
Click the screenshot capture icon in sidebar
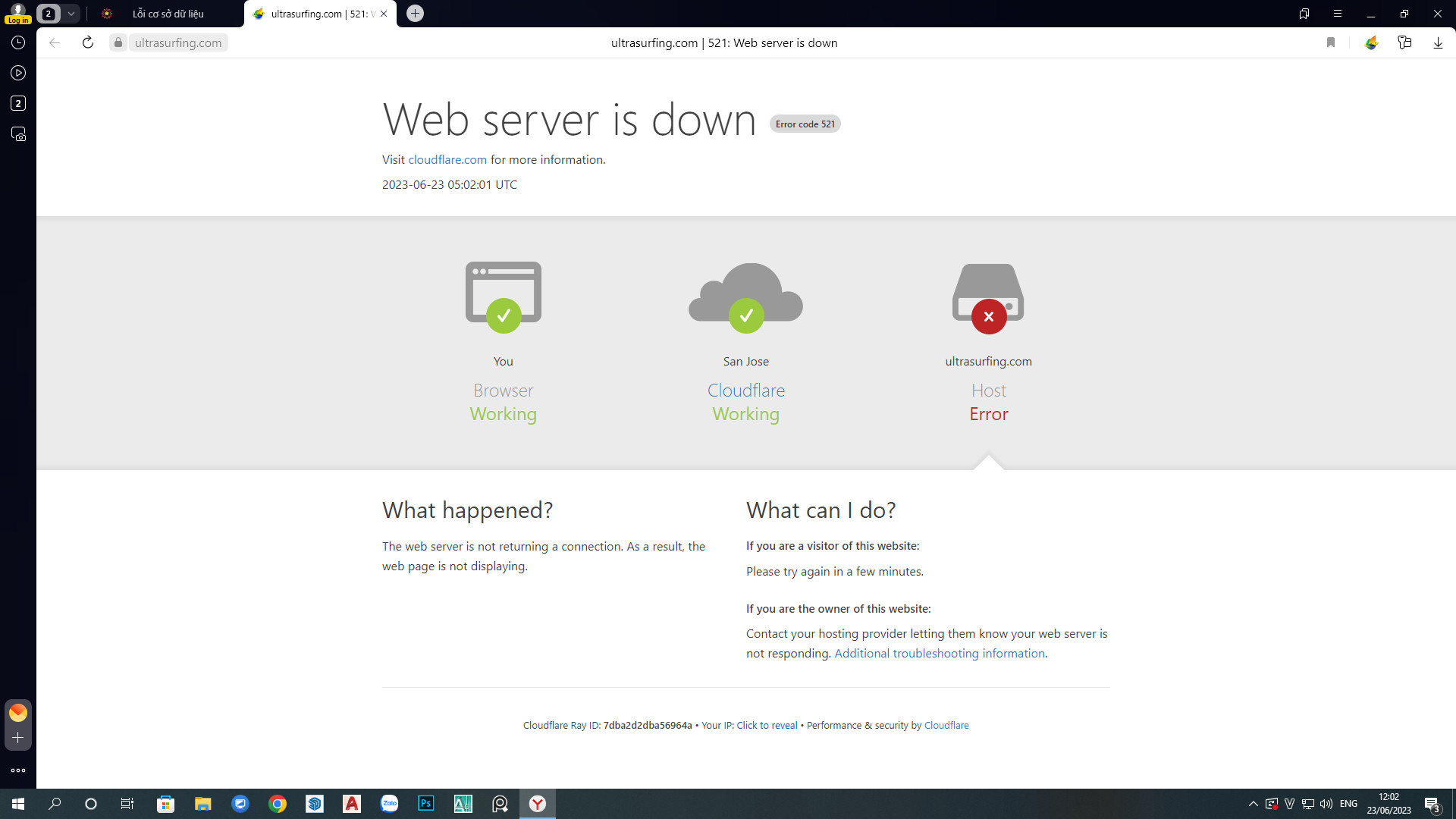(18, 134)
